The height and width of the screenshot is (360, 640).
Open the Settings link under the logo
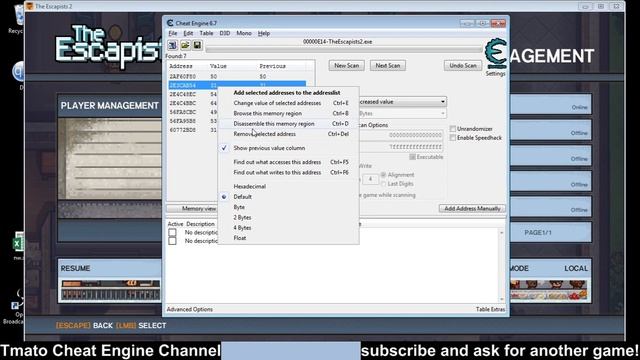pos(496,74)
